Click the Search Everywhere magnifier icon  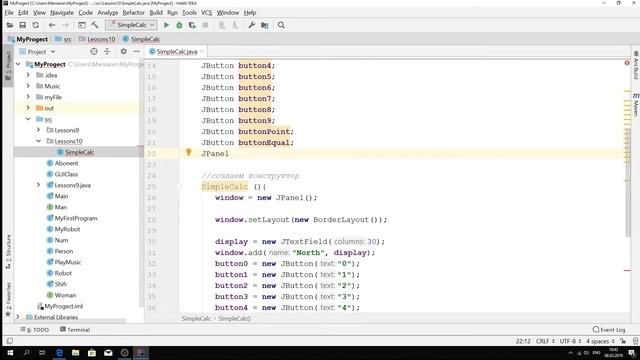(281, 25)
